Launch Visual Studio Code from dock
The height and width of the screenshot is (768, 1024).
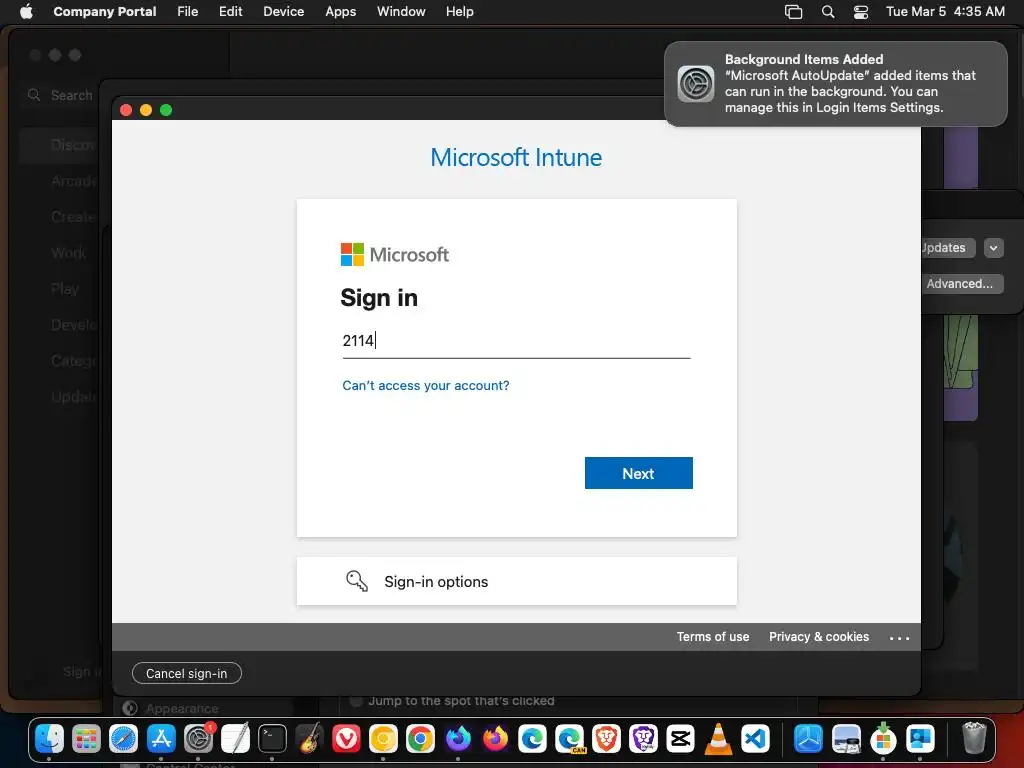point(755,739)
